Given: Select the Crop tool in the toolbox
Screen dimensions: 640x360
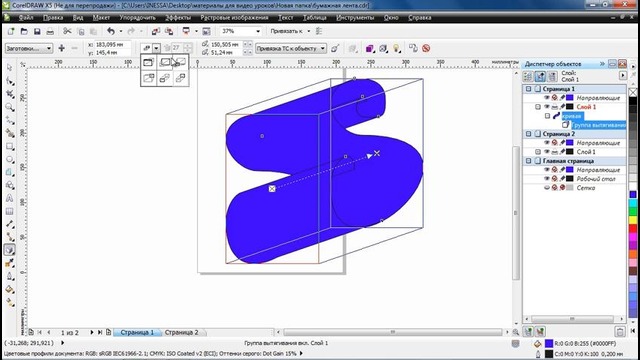Looking at the screenshot, I should 9,94.
